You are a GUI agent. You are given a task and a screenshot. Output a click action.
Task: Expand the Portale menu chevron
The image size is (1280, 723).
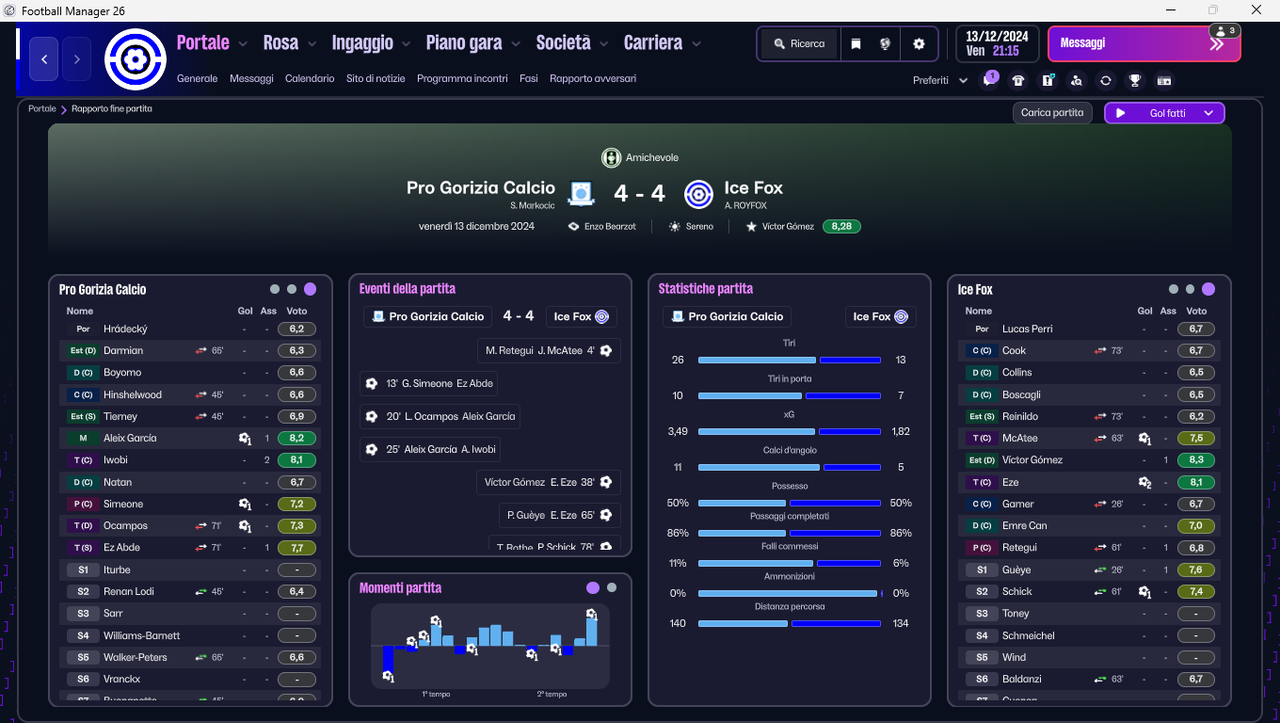coord(243,44)
